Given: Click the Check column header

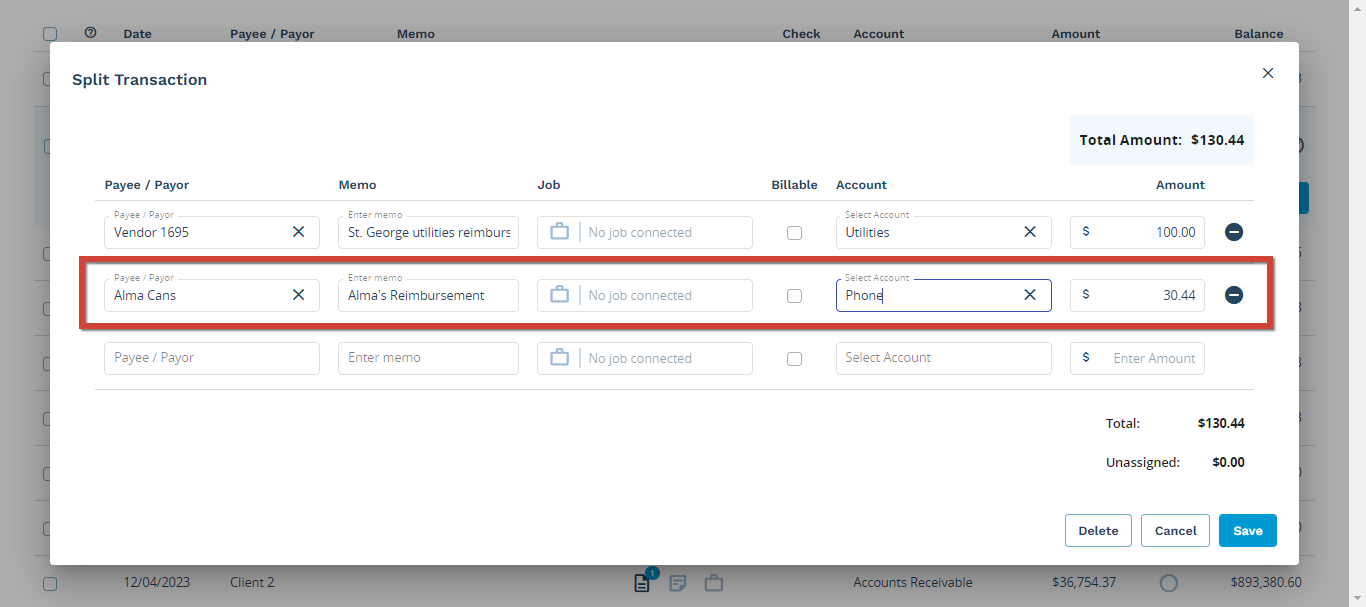Looking at the screenshot, I should 801,34.
